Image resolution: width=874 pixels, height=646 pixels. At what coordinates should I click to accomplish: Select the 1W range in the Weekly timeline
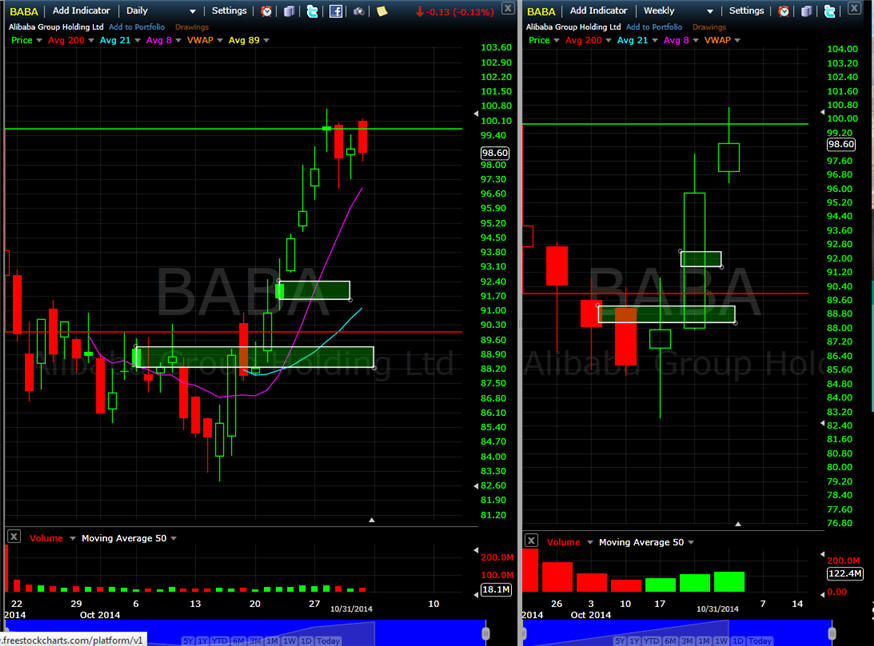[x=722, y=641]
